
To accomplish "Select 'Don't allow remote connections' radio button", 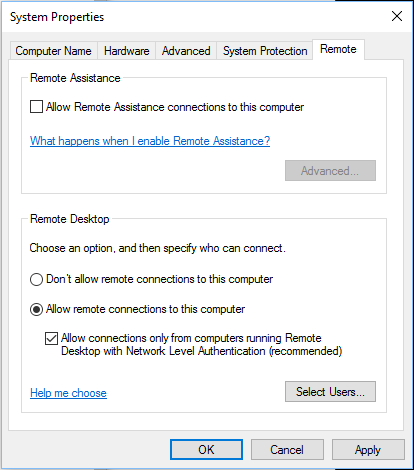I will [x=36, y=279].
